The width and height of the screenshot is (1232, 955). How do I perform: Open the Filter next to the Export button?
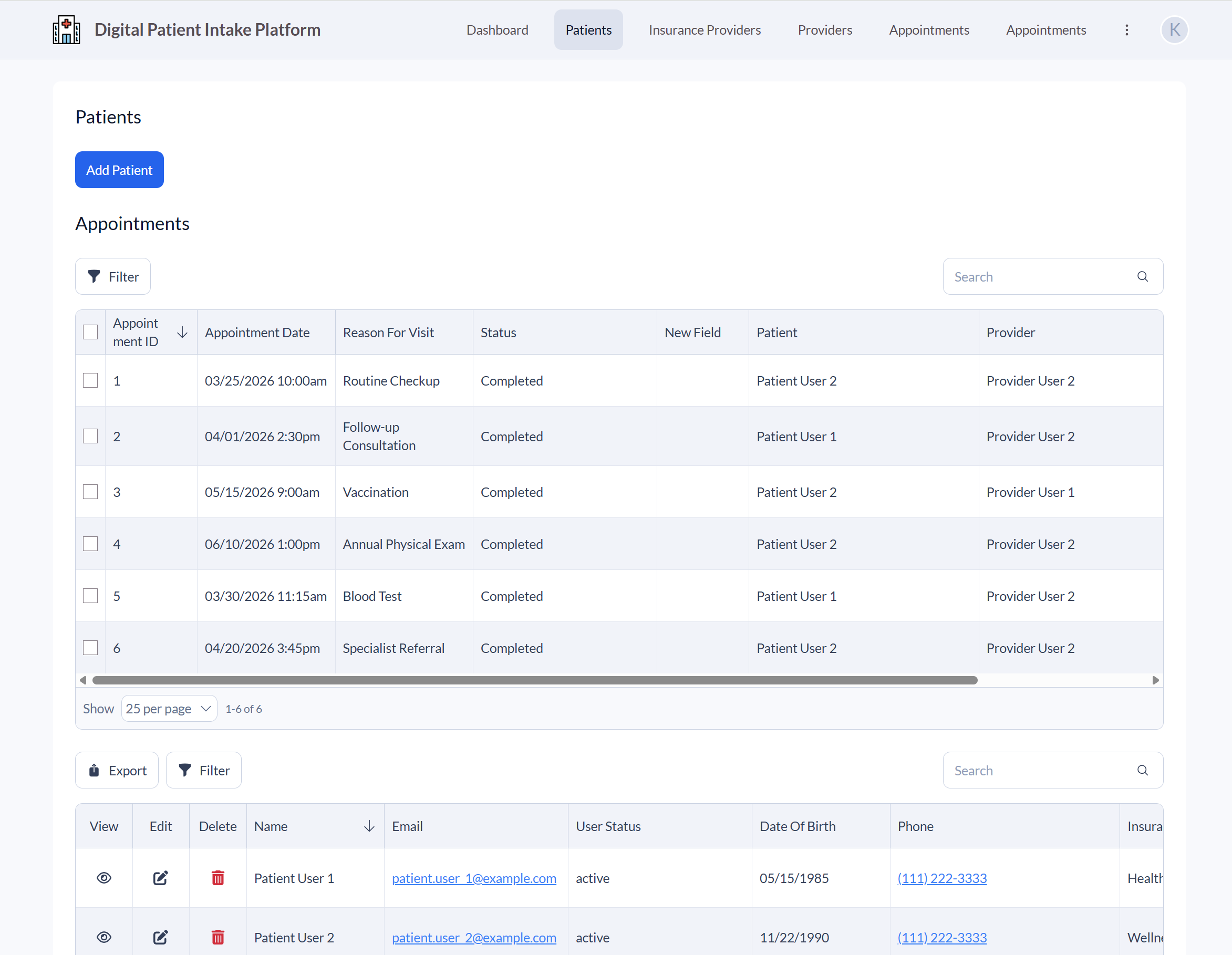(x=204, y=770)
